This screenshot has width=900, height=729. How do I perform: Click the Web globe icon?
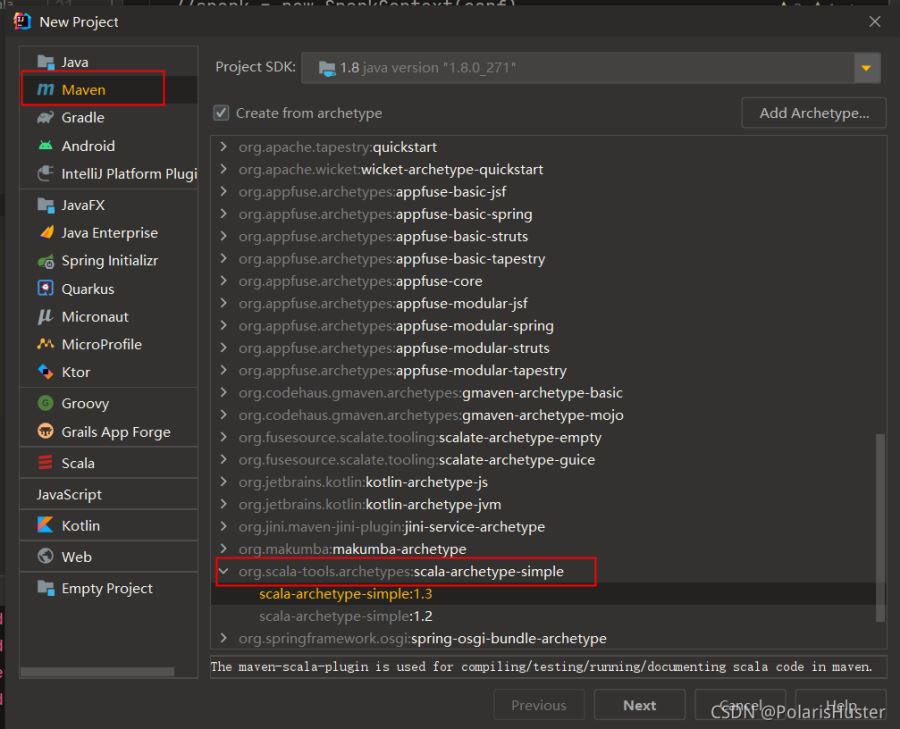(45, 556)
